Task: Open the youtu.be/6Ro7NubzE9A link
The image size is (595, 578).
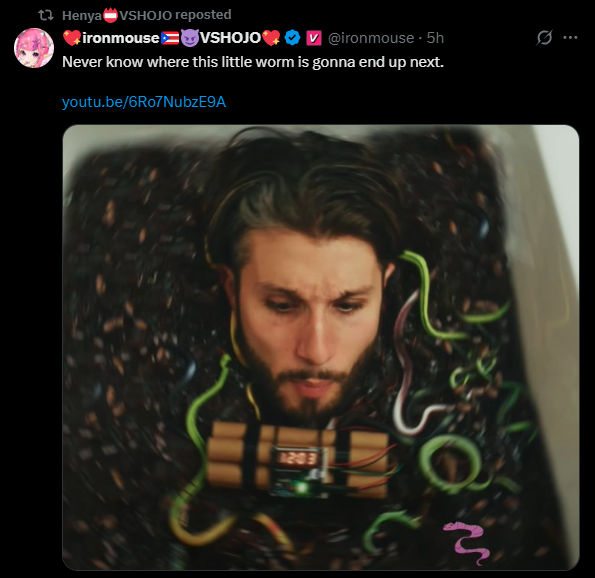Action: point(144,102)
